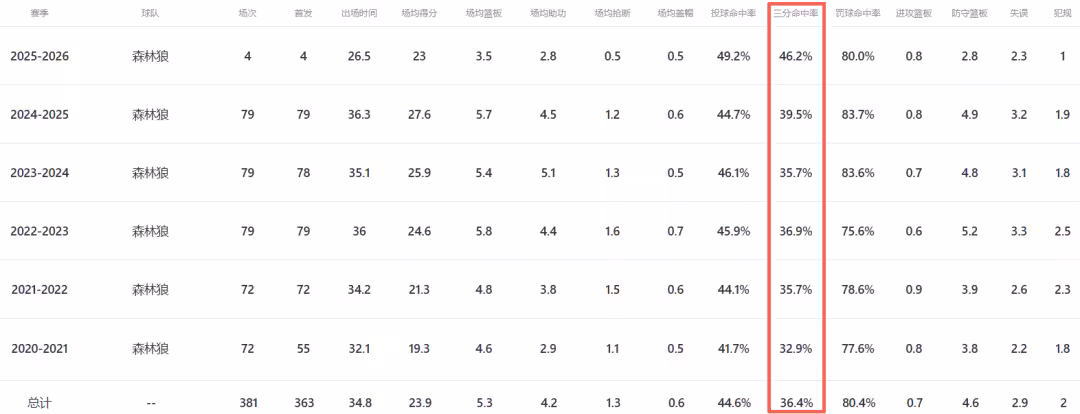Click the 36.4% cell in the totals row
Viewport: 1080px width, 414px height.
click(796, 403)
